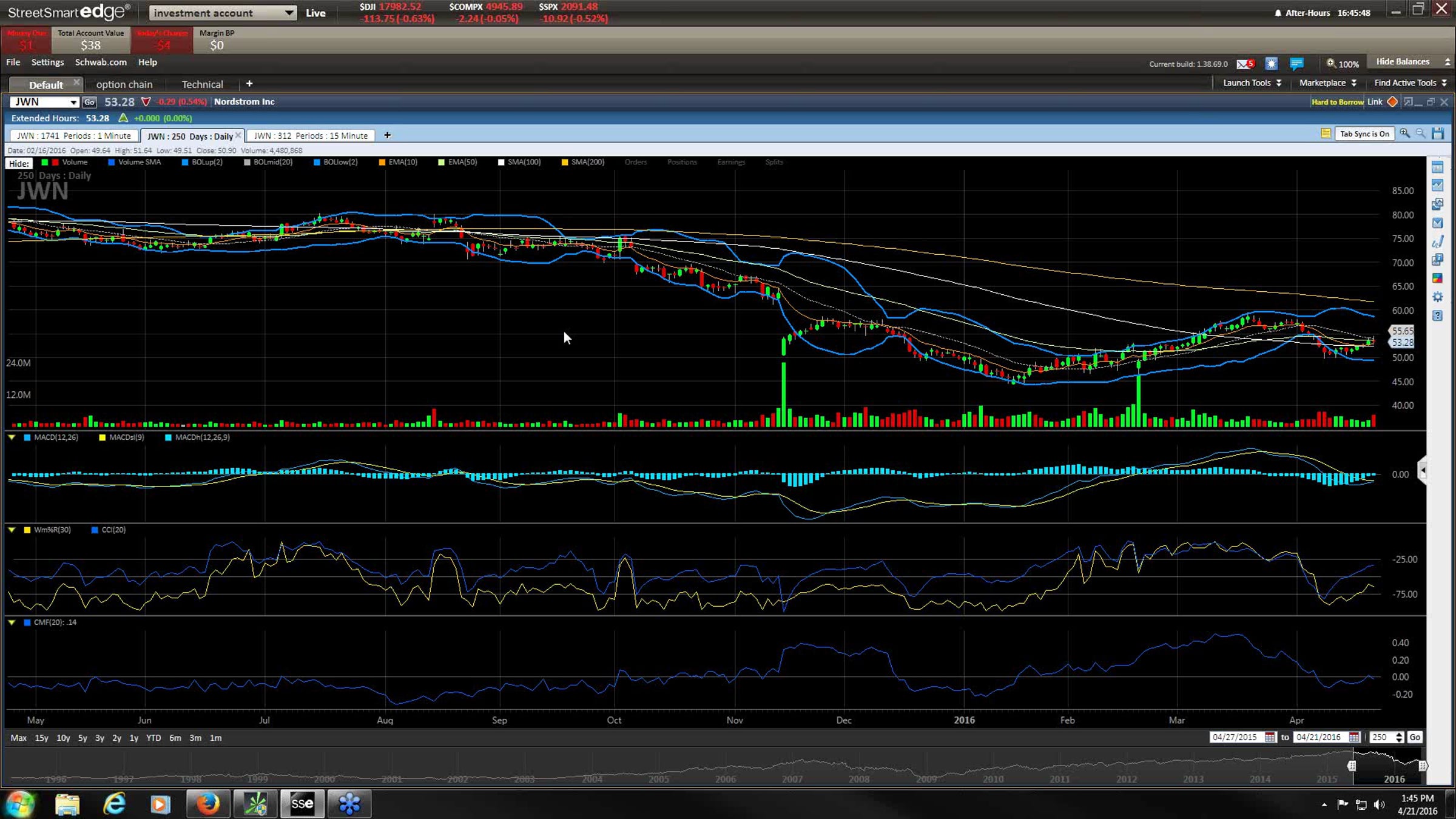Click the chart help question icon

[1437, 315]
